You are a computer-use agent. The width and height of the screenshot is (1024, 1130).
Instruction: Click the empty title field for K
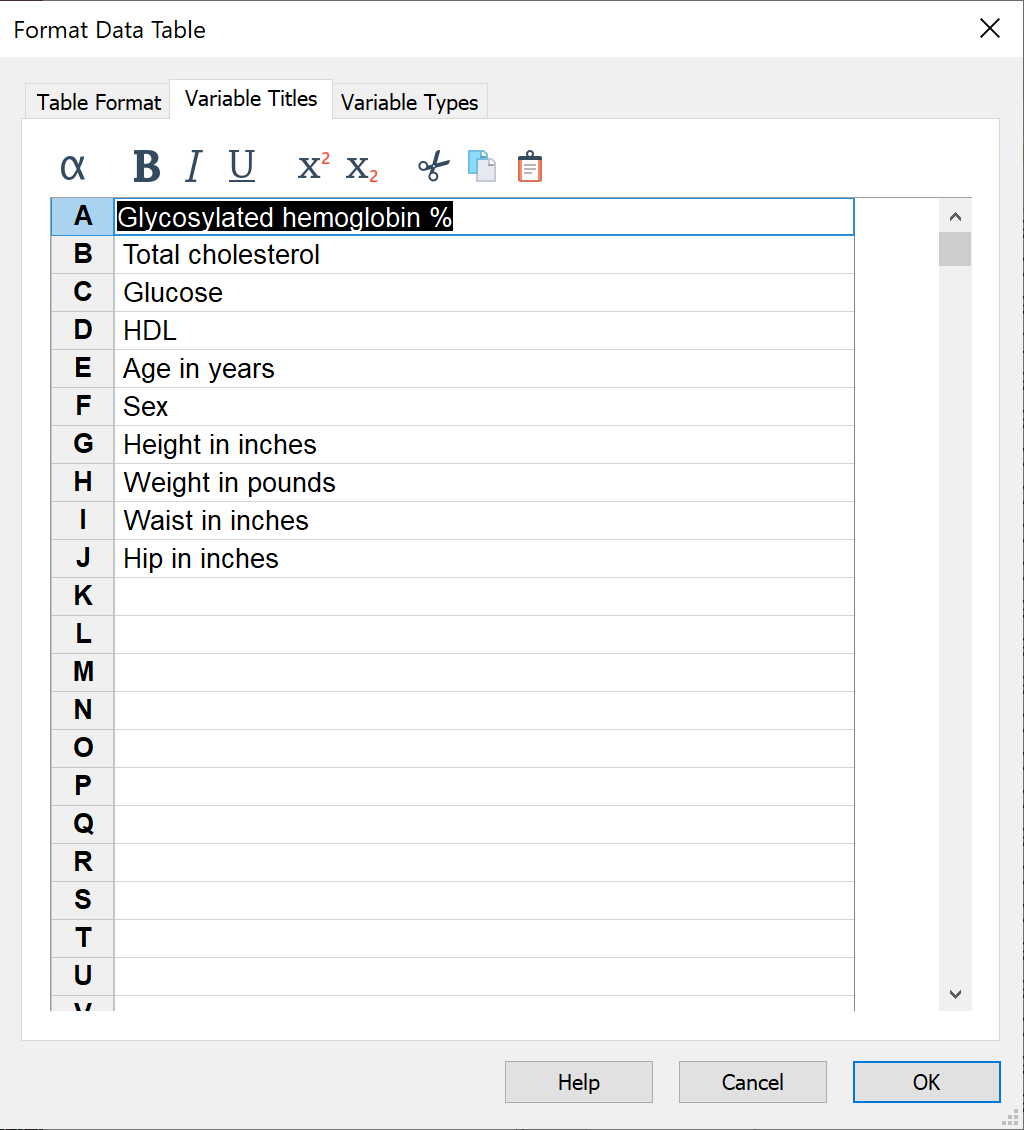(484, 597)
